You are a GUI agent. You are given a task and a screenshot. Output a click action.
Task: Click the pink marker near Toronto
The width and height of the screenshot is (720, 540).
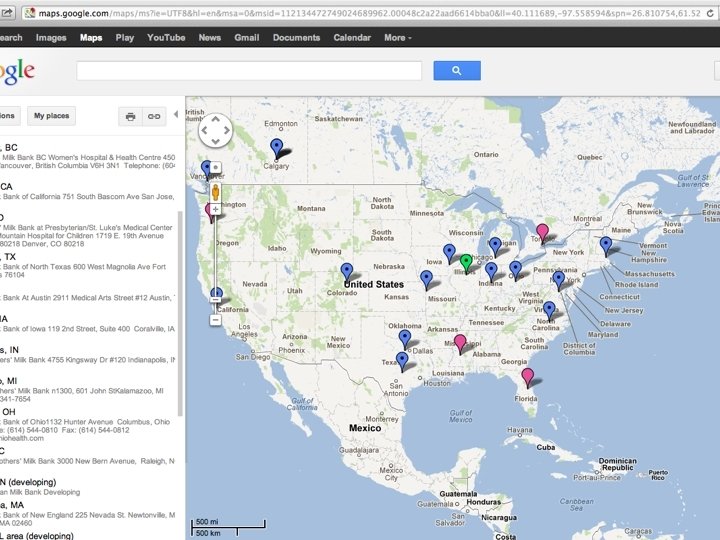[x=542, y=233]
